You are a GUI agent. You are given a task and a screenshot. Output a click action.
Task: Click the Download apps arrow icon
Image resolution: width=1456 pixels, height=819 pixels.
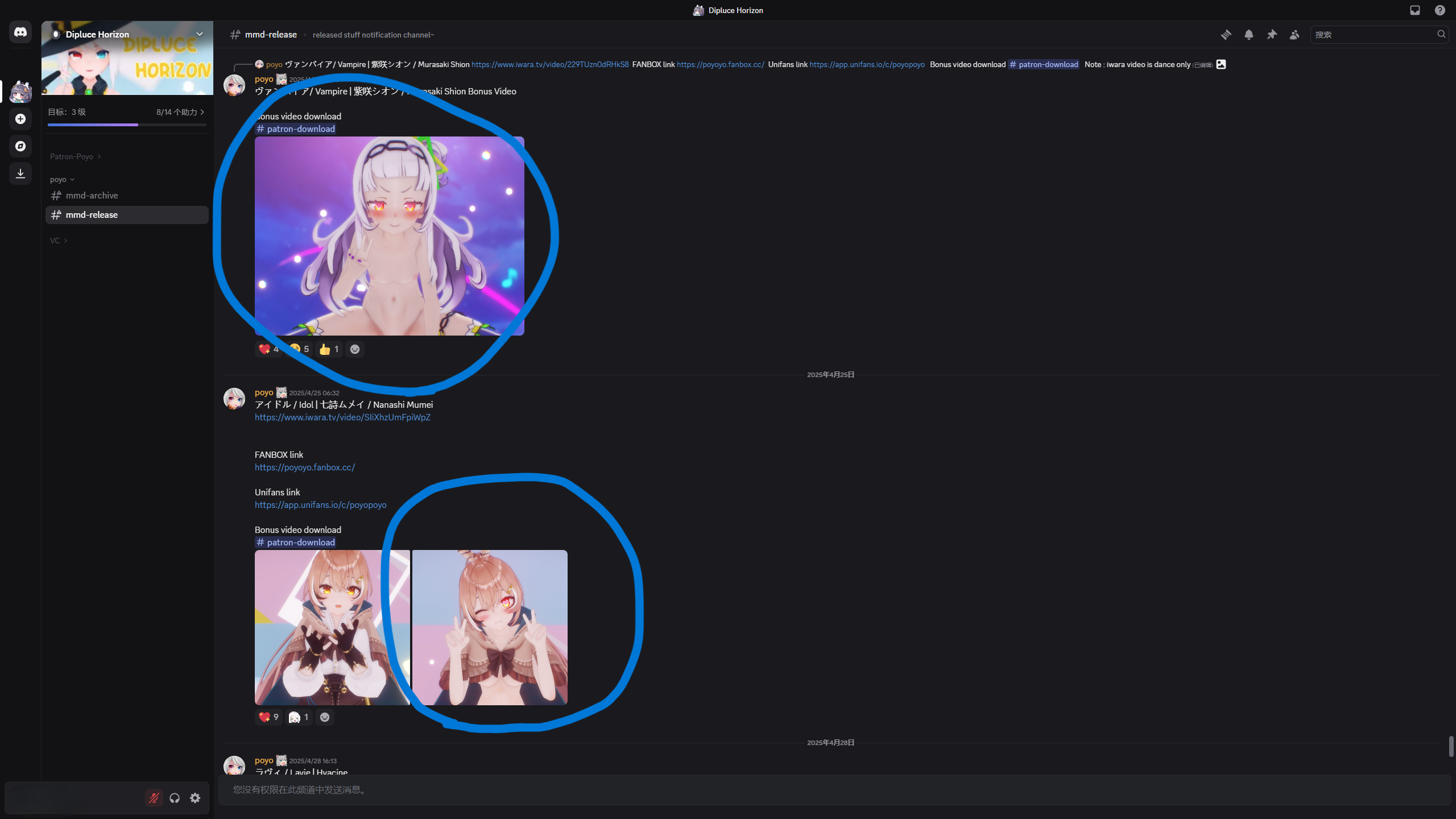(x=20, y=173)
